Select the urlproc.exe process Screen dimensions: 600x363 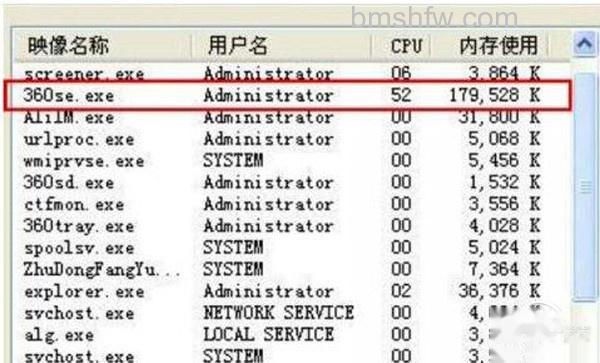pos(292,139)
